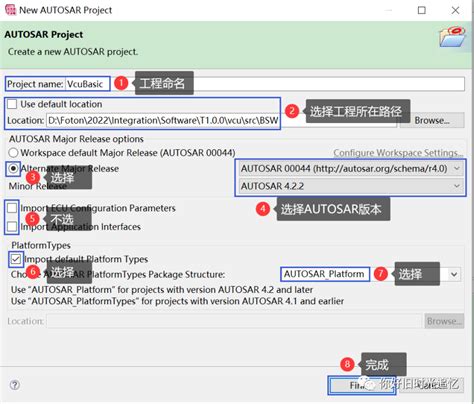
Task: Check Import ECU Configuration Parameters
Action: coord(12,208)
